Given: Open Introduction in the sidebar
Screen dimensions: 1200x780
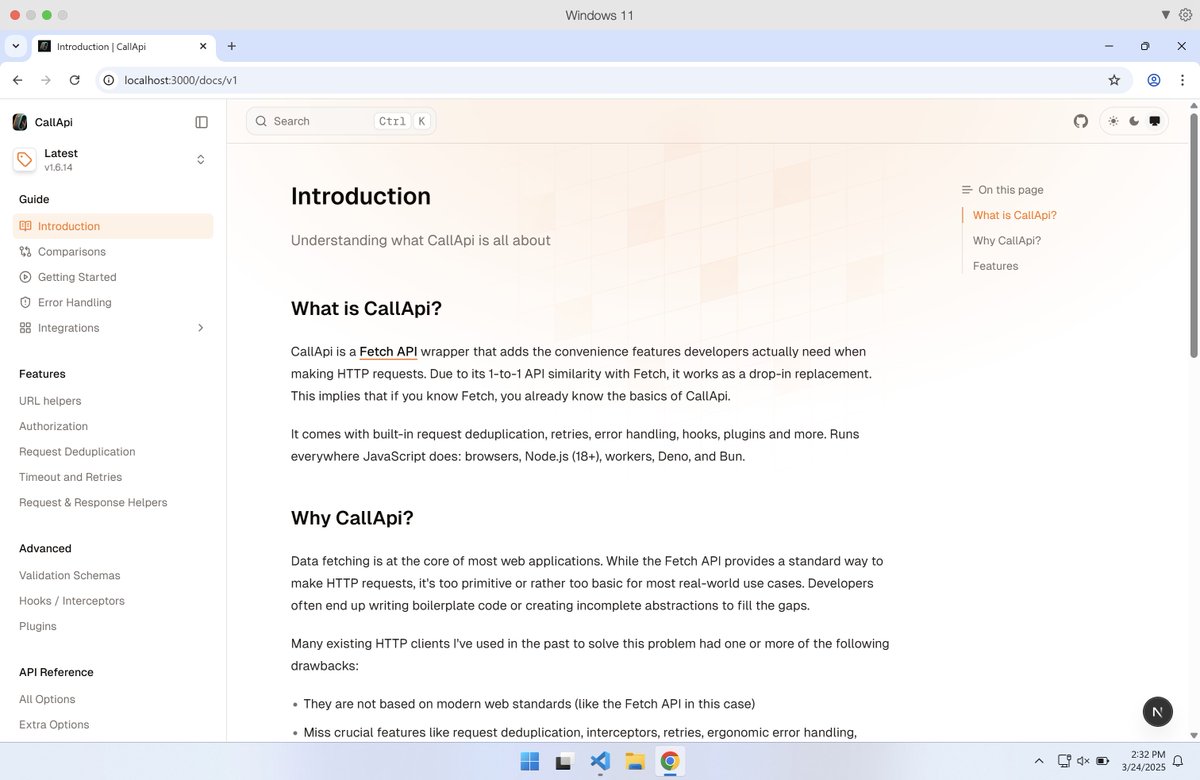Looking at the screenshot, I should [113, 226].
